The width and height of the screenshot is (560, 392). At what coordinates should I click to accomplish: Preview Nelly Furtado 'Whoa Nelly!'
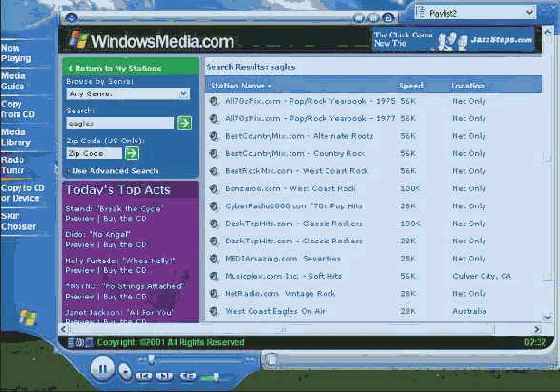tap(80, 271)
